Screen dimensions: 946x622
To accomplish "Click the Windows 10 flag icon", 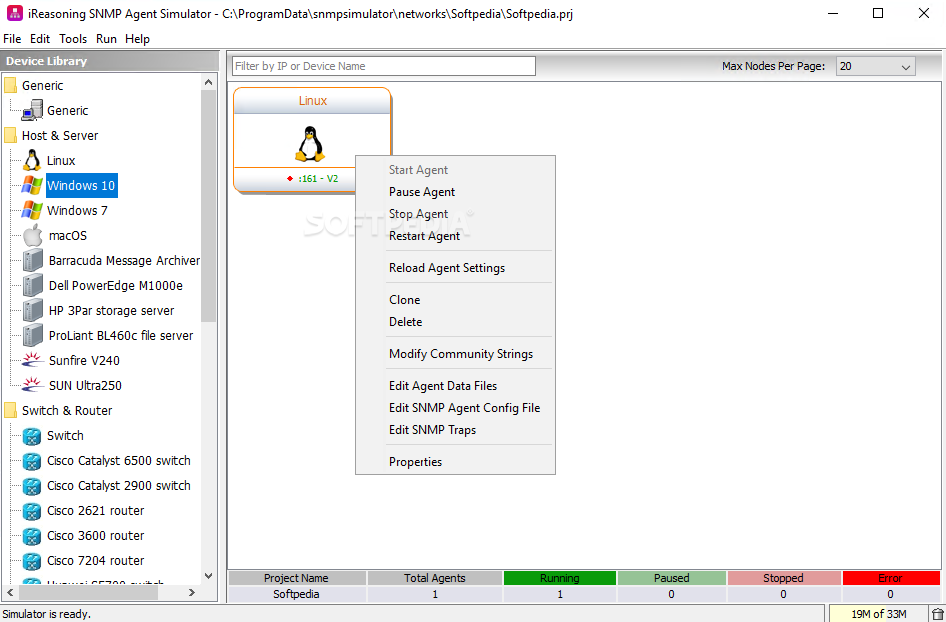I will (32, 185).
